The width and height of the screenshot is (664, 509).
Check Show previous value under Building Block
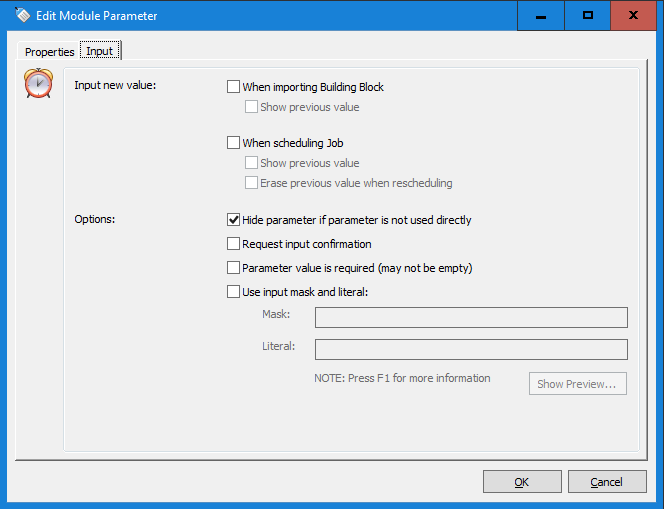[251, 107]
